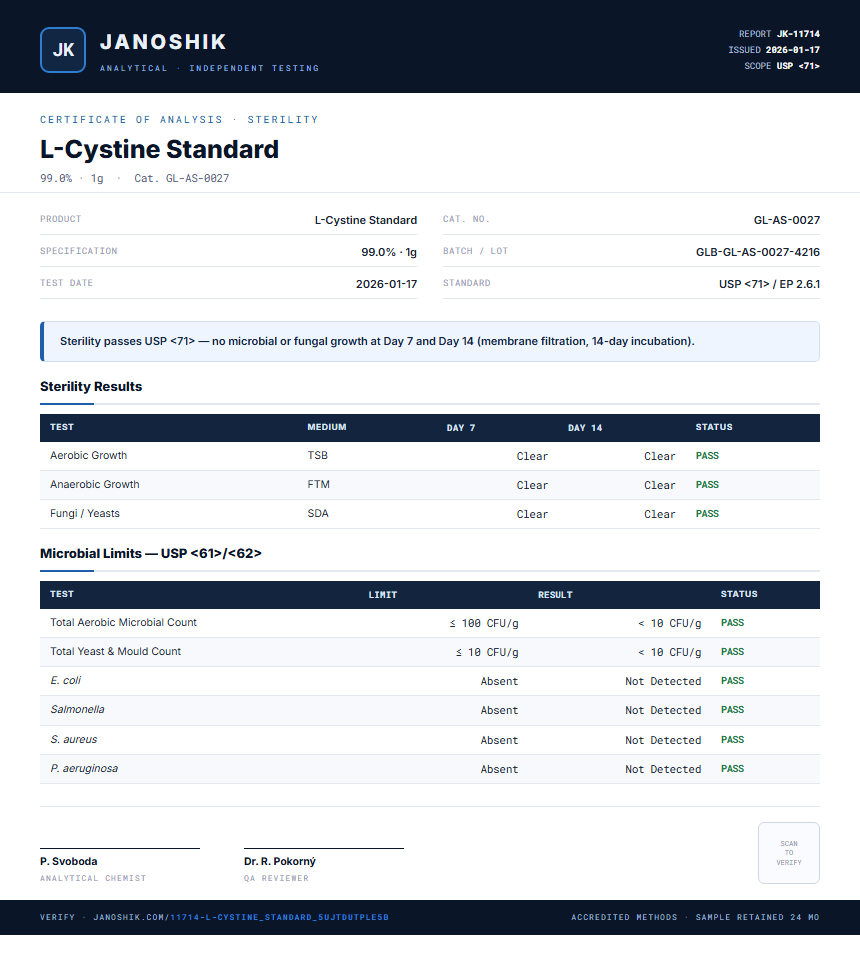Click the Scan to Verify QR box

pyautogui.click(x=789, y=853)
